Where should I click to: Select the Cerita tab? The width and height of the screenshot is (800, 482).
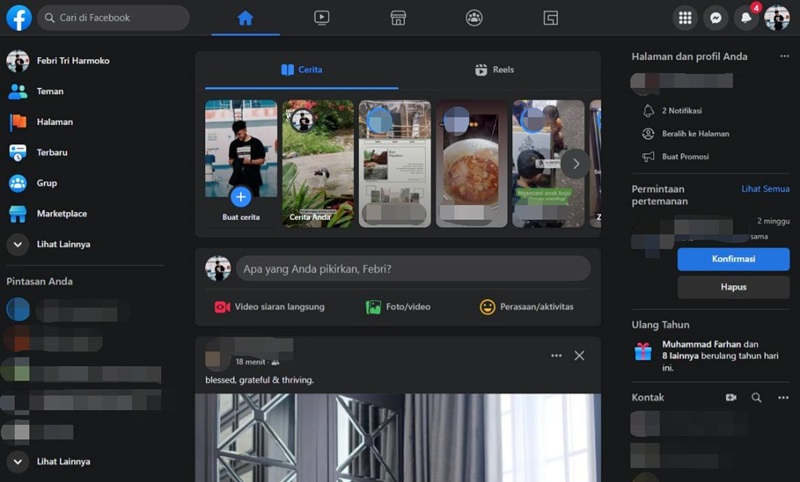[301, 70]
